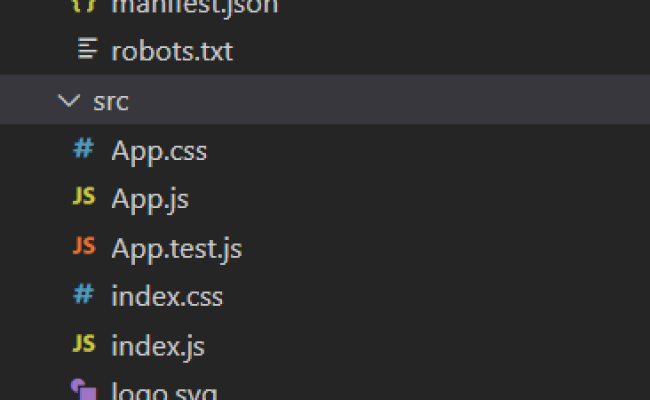650x400 pixels.
Task: Open index.js file
Action: [x=158, y=346]
